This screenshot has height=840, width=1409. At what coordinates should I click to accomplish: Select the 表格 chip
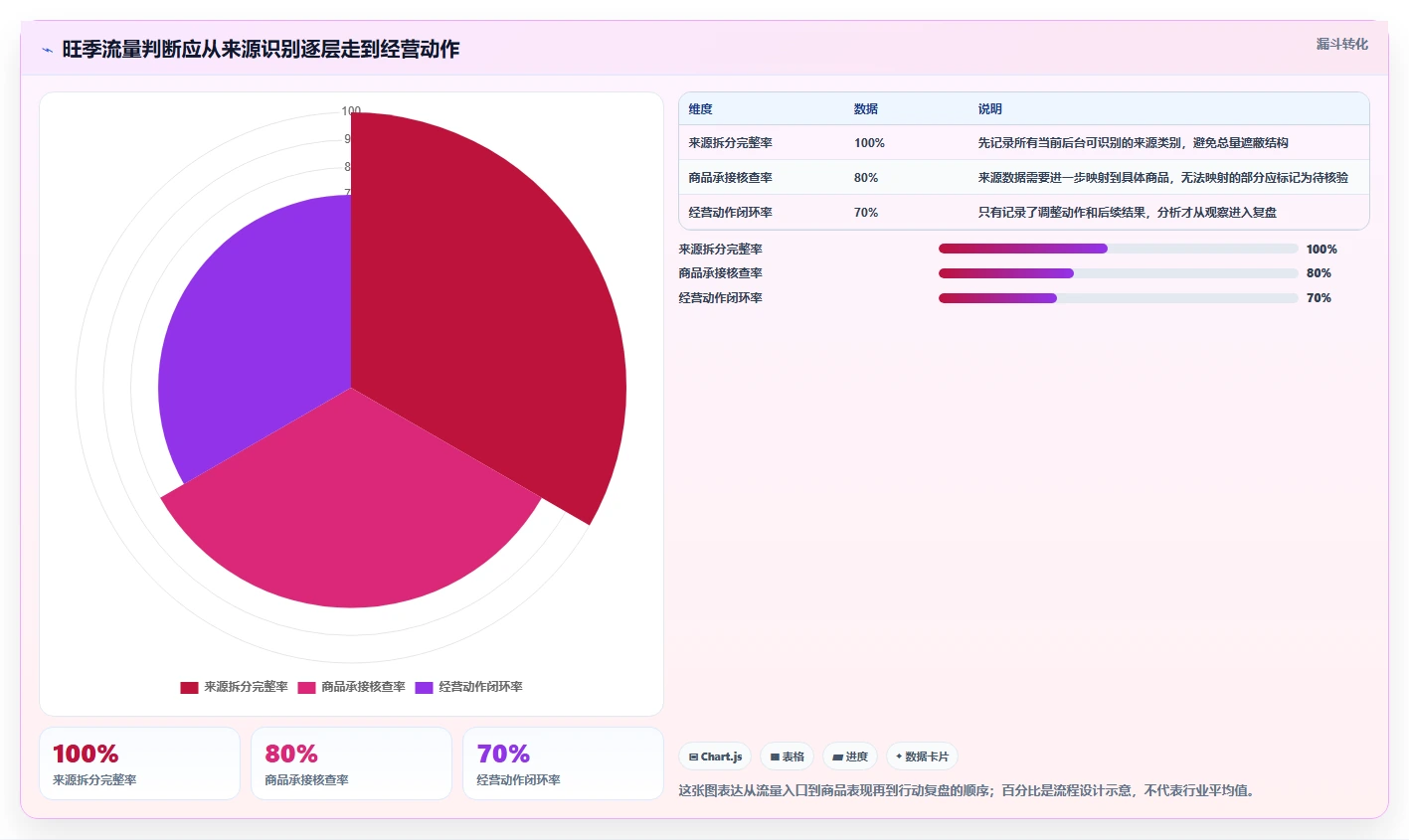tap(787, 756)
